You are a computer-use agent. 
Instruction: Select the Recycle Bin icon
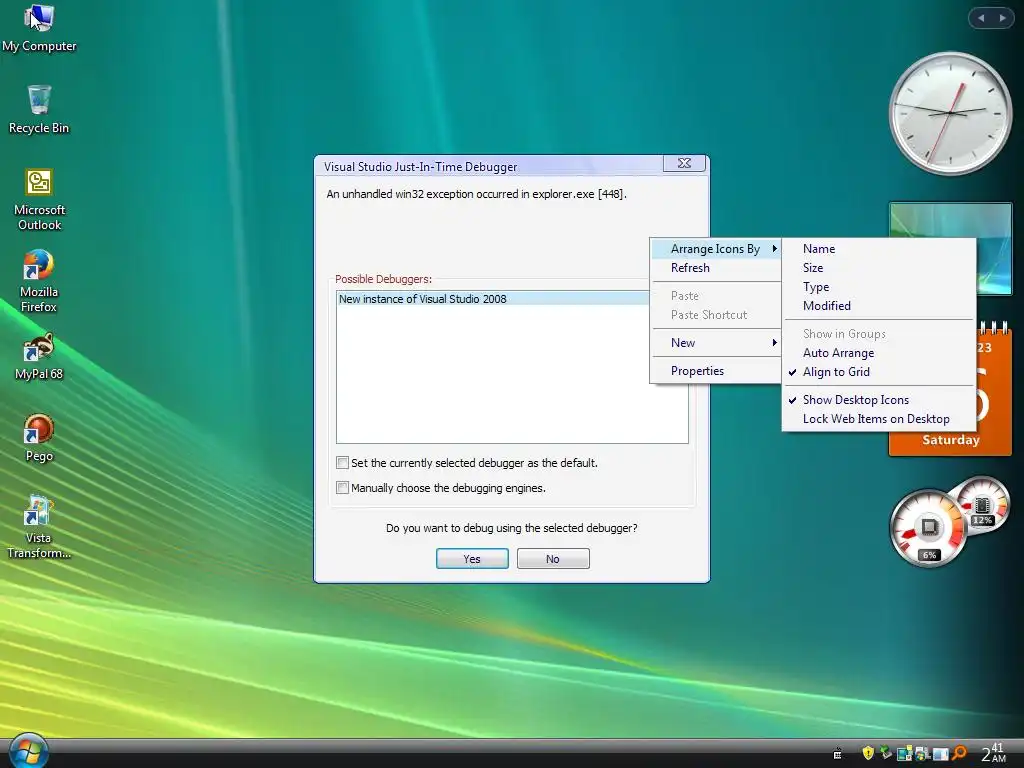pyautogui.click(x=39, y=110)
